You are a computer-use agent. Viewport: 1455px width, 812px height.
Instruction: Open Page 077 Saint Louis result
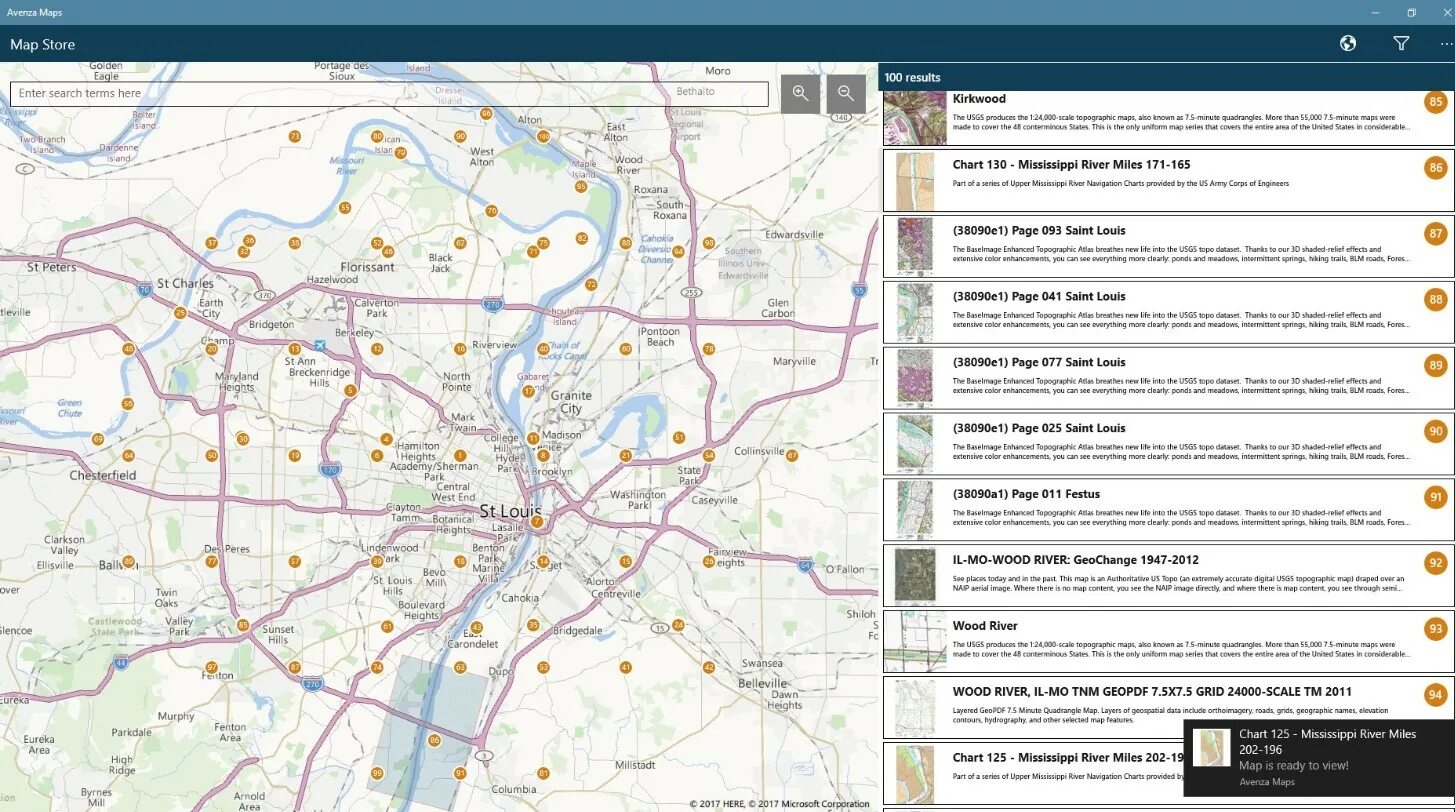(1167, 378)
